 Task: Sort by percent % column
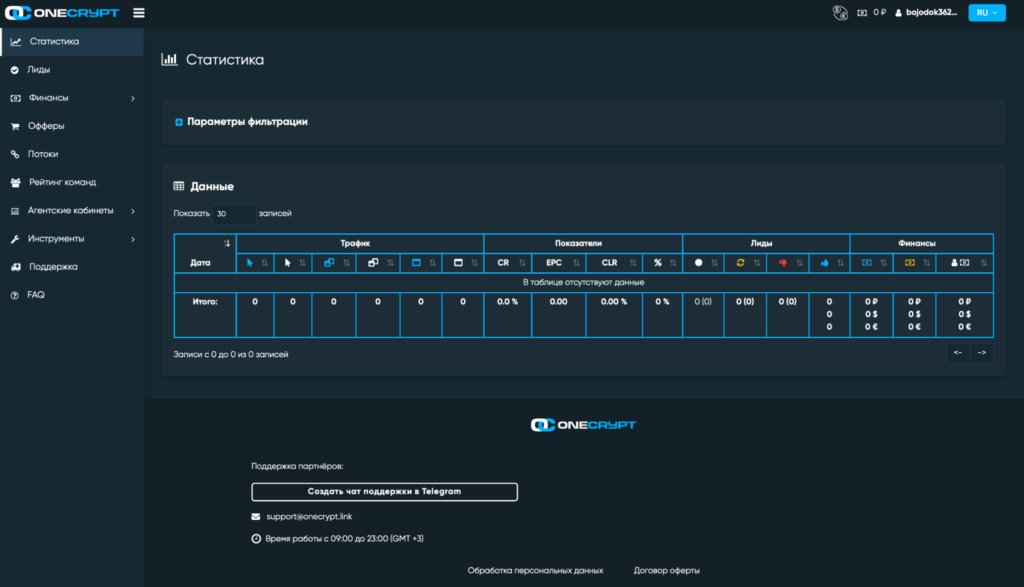coord(663,262)
